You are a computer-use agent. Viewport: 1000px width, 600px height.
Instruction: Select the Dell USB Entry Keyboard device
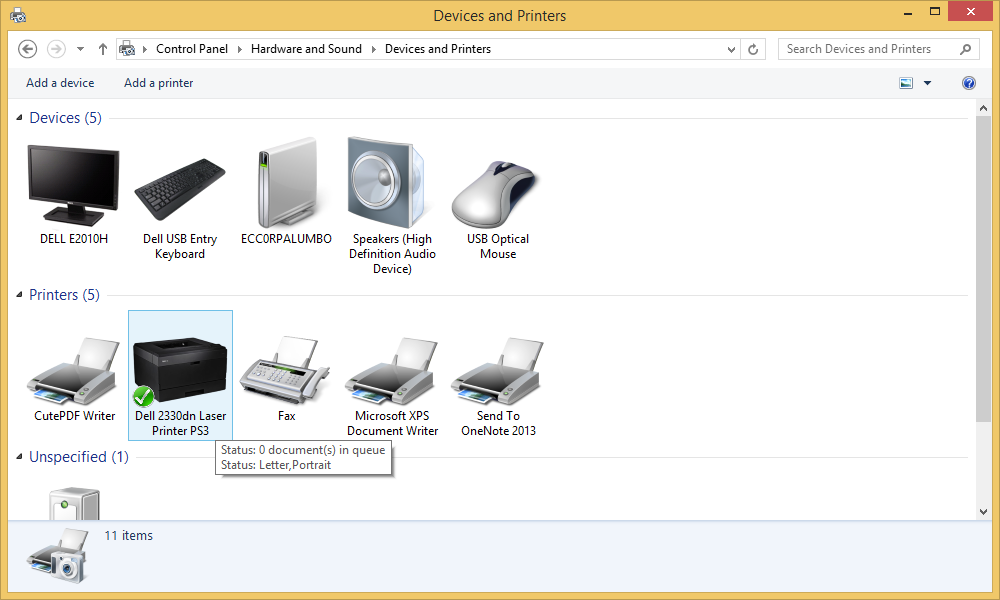(x=180, y=185)
